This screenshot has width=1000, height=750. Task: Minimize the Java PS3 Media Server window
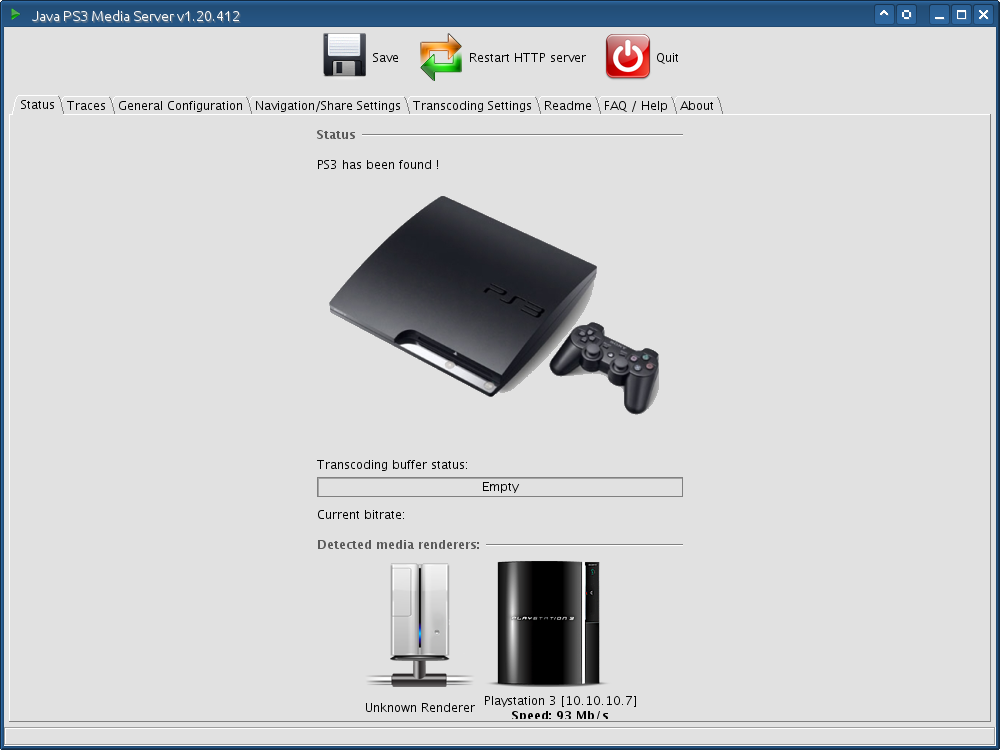[x=939, y=14]
